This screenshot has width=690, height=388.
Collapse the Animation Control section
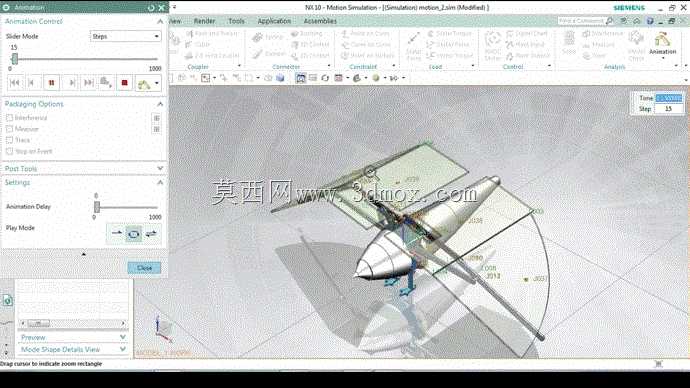tap(160, 22)
